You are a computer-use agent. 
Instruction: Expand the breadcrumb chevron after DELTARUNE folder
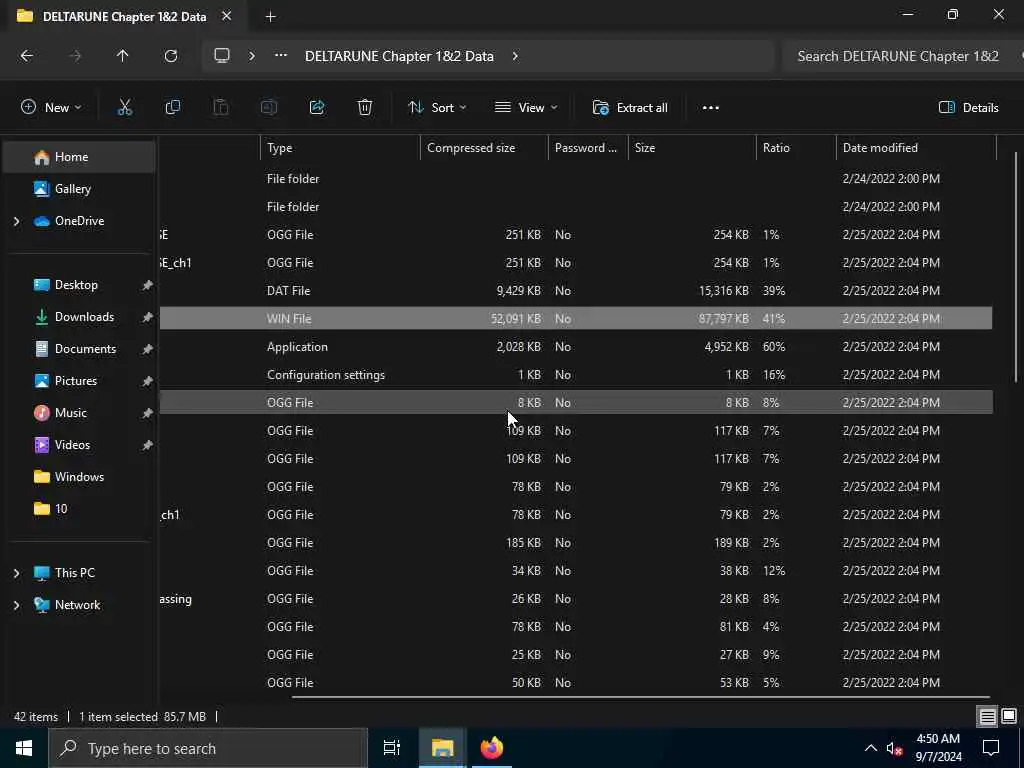(515, 56)
